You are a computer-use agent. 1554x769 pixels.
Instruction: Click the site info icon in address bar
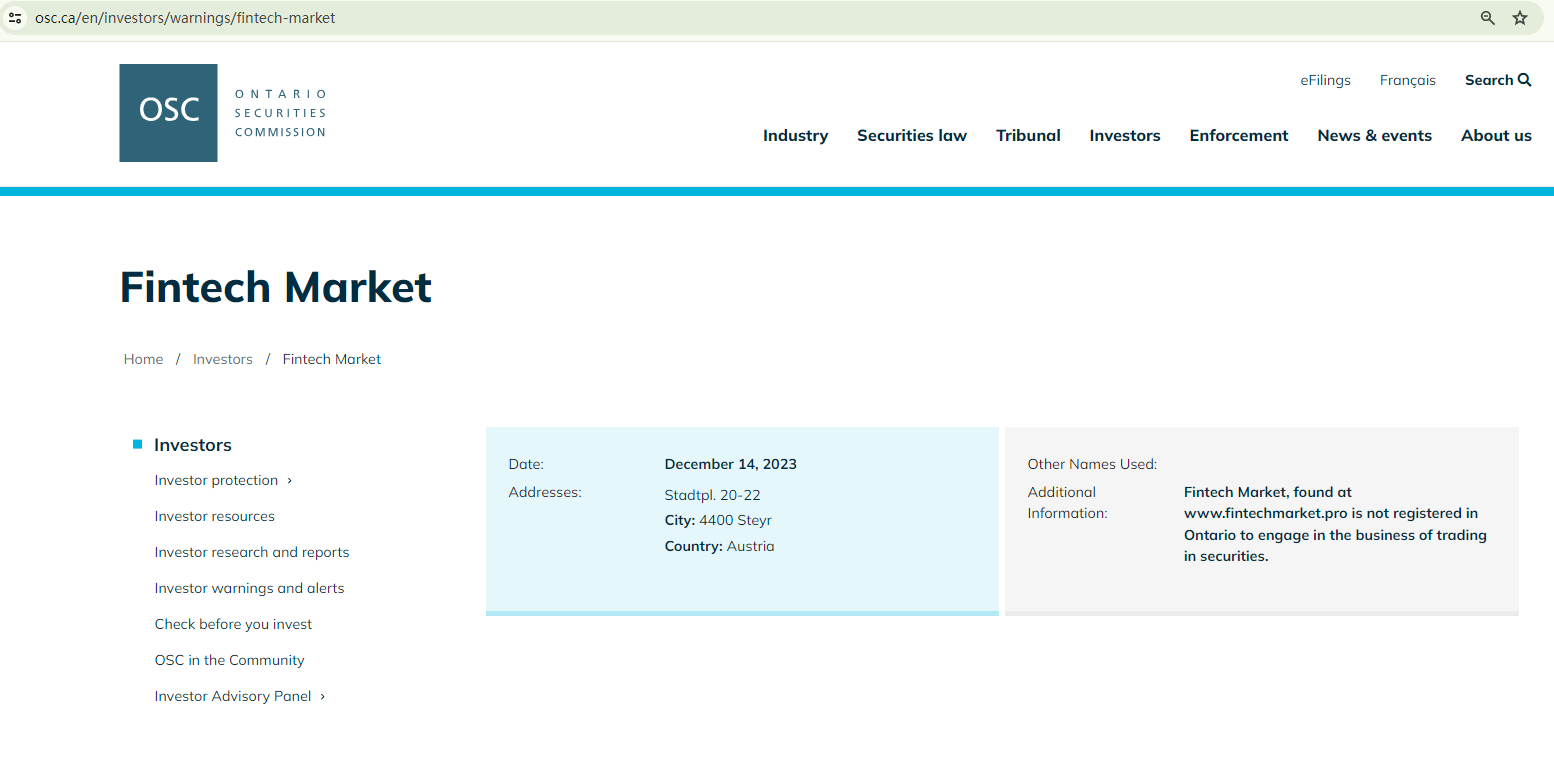(x=15, y=18)
